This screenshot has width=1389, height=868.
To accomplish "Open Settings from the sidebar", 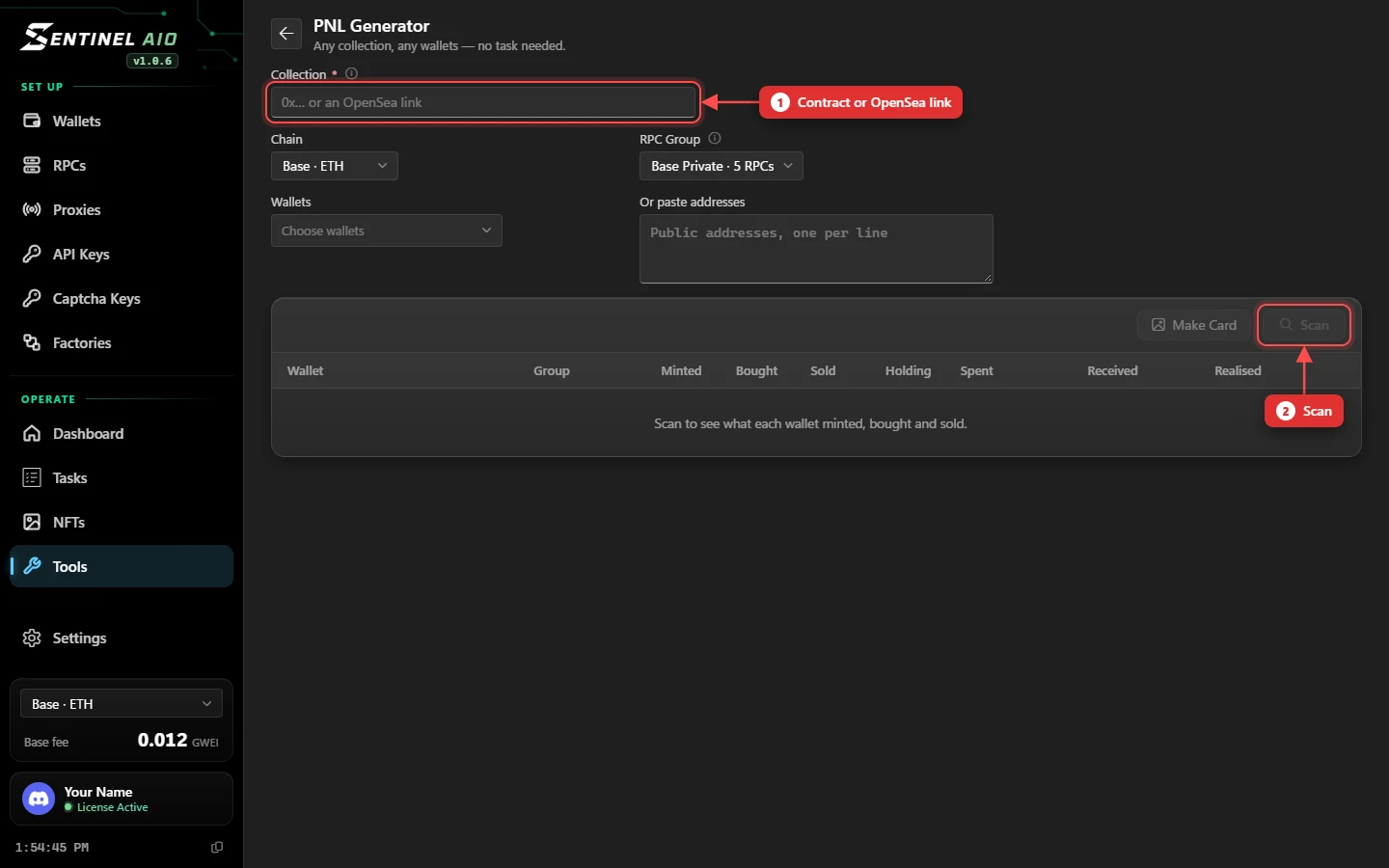I will pos(122,637).
